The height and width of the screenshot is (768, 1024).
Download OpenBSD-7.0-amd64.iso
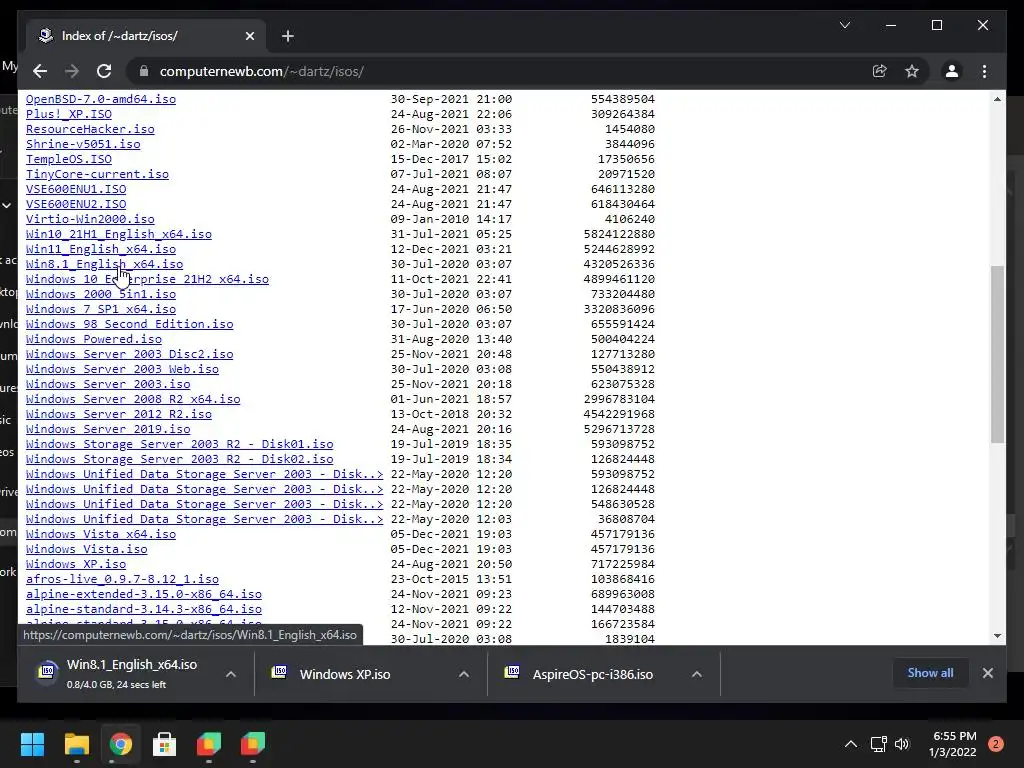click(101, 99)
